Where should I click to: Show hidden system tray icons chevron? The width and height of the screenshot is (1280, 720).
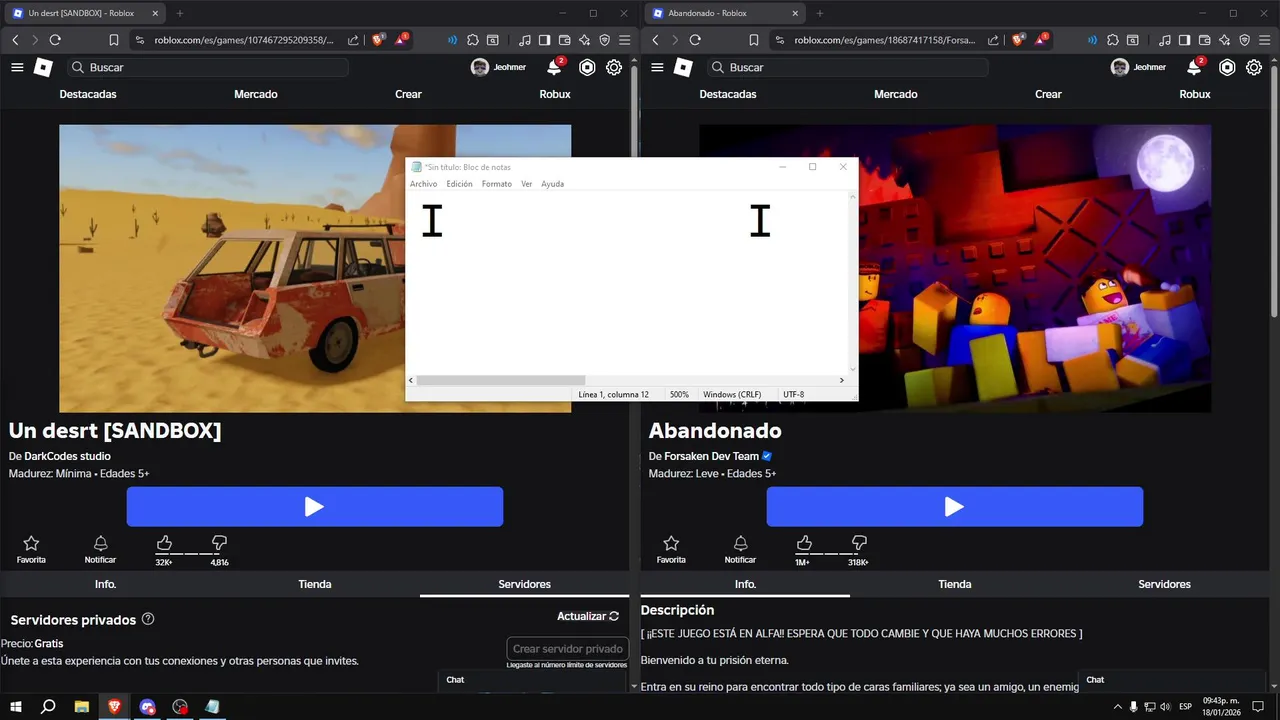pyautogui.click(x=1118, y=707)
